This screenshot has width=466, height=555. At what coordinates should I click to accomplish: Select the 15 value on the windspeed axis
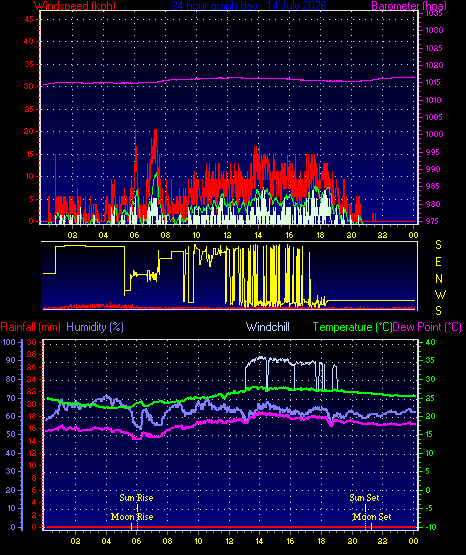pos(29,154)
